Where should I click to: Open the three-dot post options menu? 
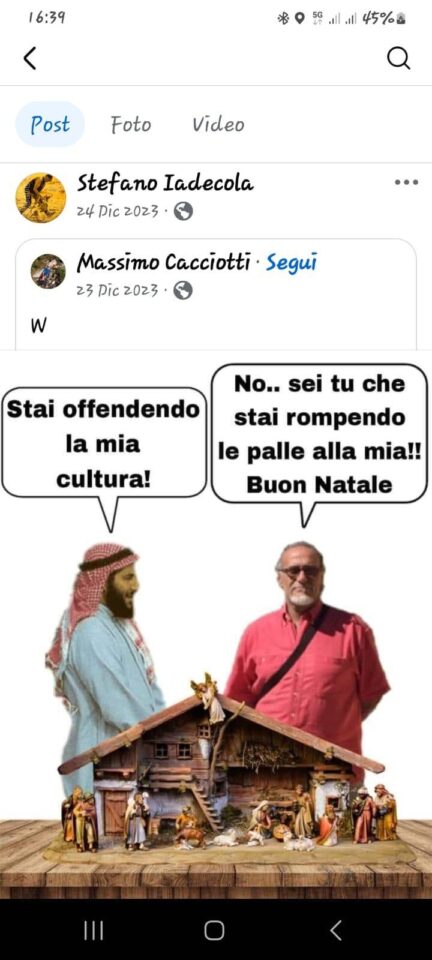(x=406, y=182)
